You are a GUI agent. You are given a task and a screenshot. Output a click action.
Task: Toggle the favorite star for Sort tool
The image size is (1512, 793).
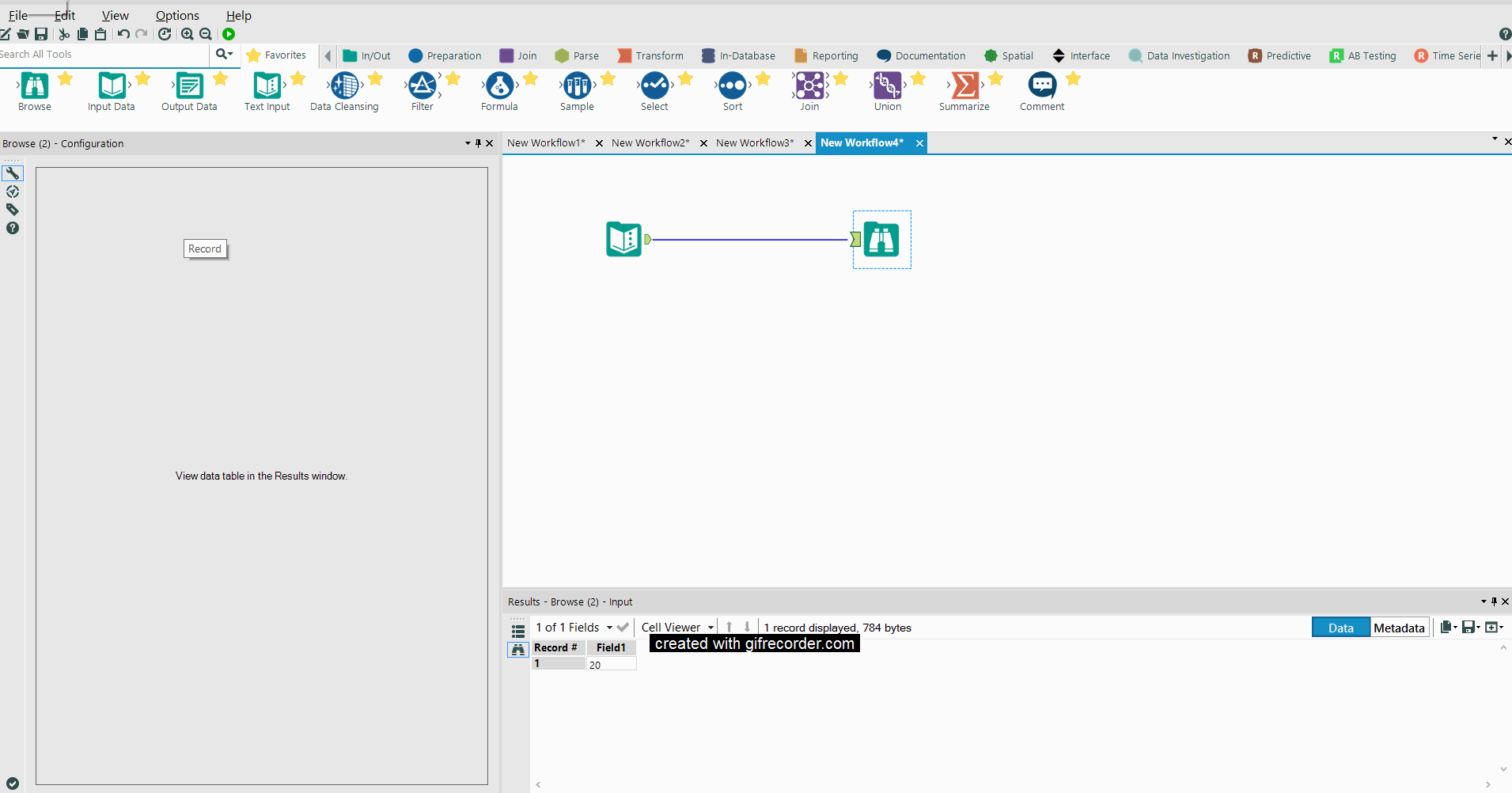[x=763, y=78]
